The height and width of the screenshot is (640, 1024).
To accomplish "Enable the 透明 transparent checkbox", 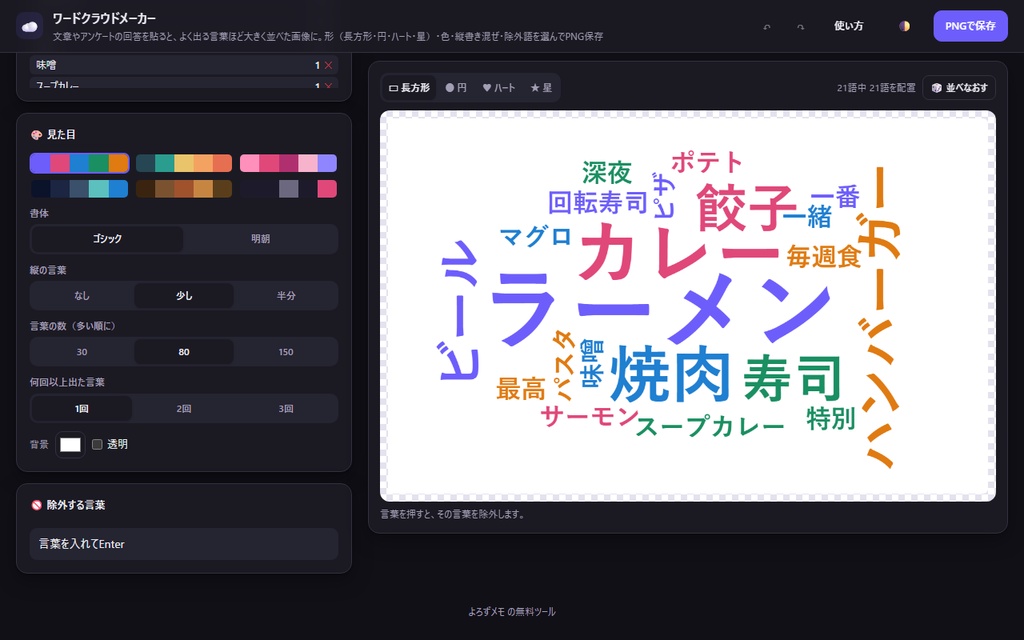I will 97,445.
